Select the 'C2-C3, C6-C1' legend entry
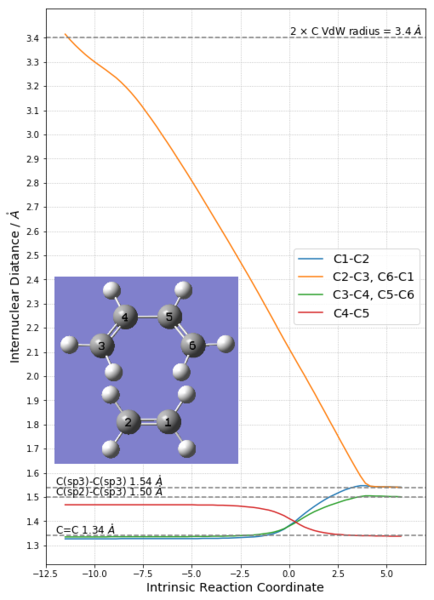The image size is (434, 600). (373, 277)
